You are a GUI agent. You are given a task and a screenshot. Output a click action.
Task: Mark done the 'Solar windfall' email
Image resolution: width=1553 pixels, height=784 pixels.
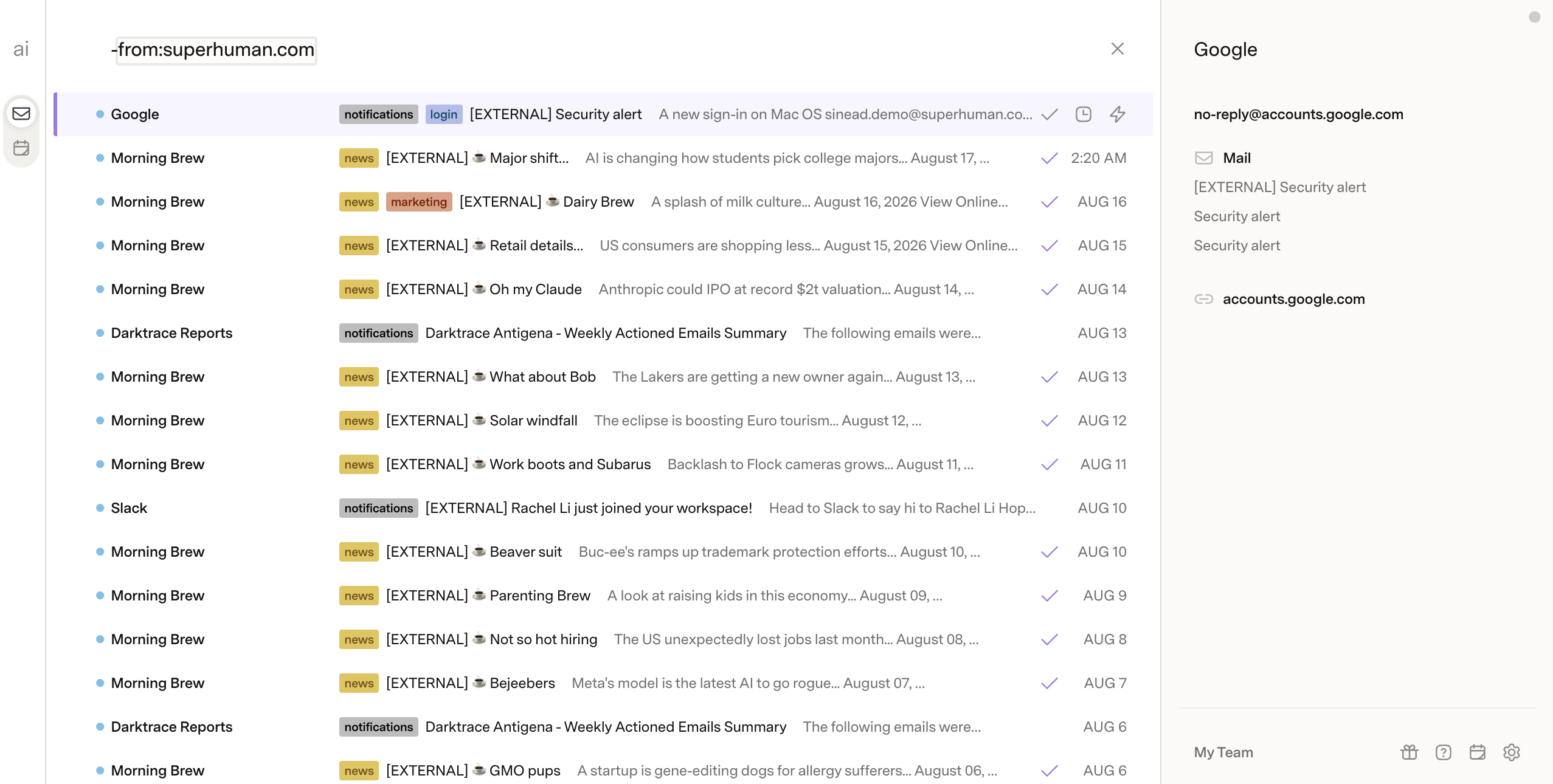[1050, 421]
